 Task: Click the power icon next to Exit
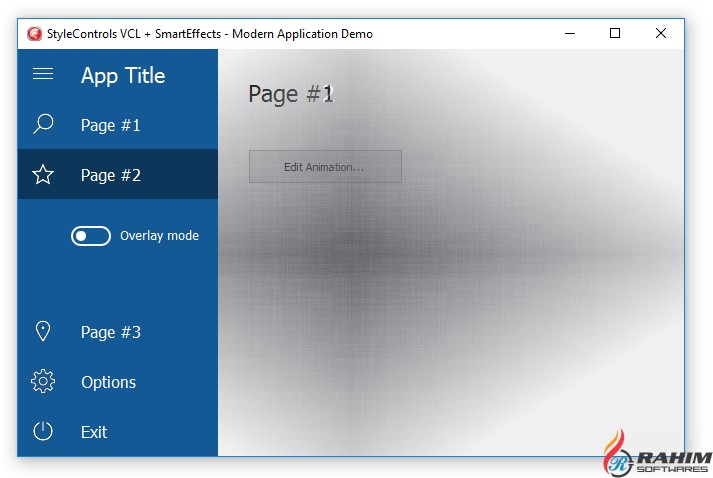pos(43,432)
